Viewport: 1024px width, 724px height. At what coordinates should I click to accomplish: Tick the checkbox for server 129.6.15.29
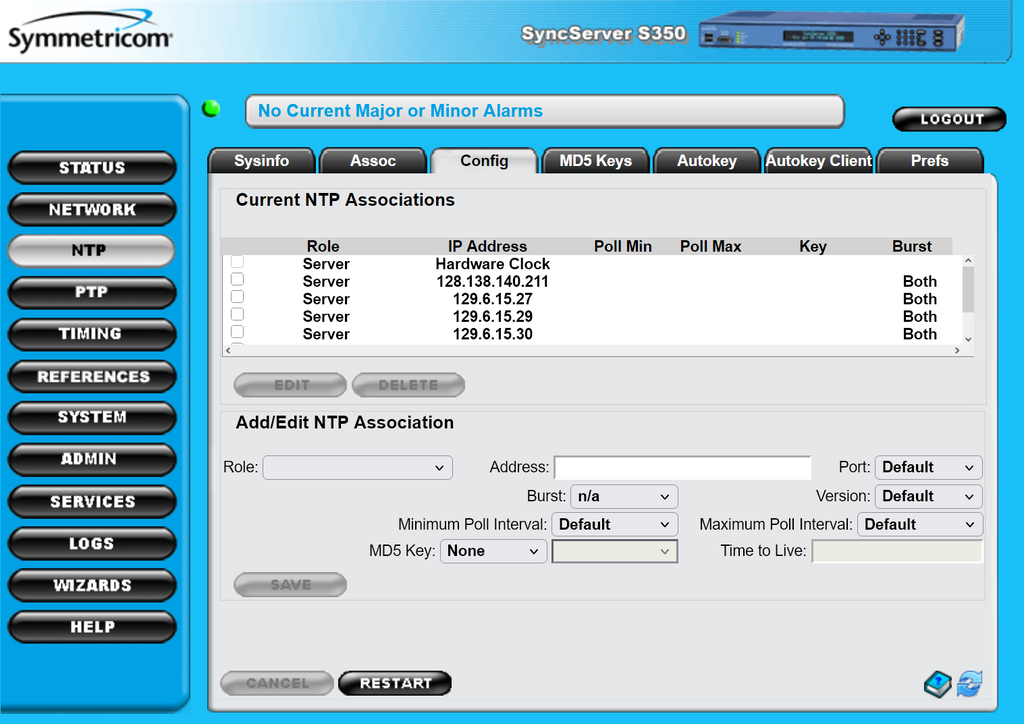pyautogui.click(x=237, y=315)
